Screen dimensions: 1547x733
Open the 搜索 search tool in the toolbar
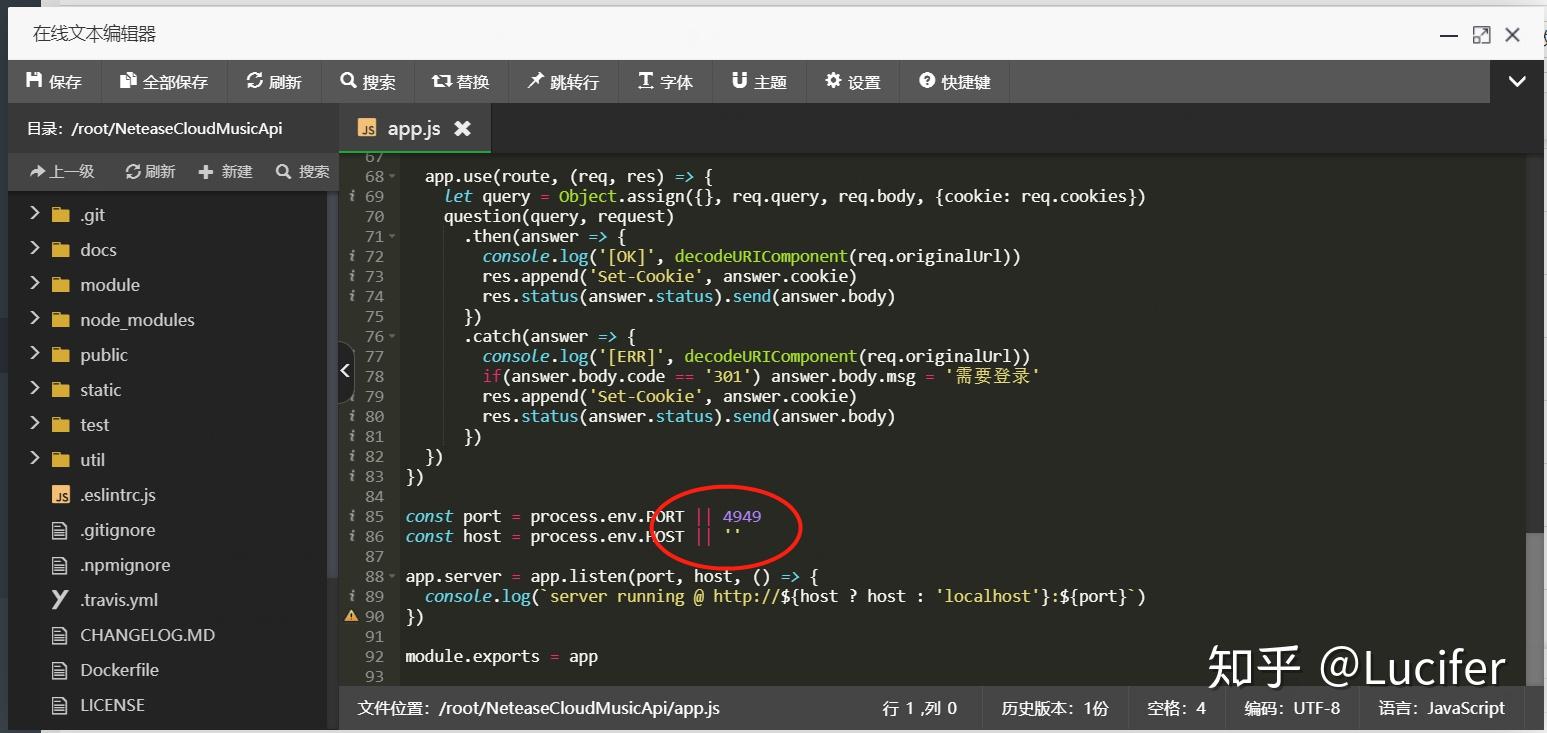pos(369,81)
